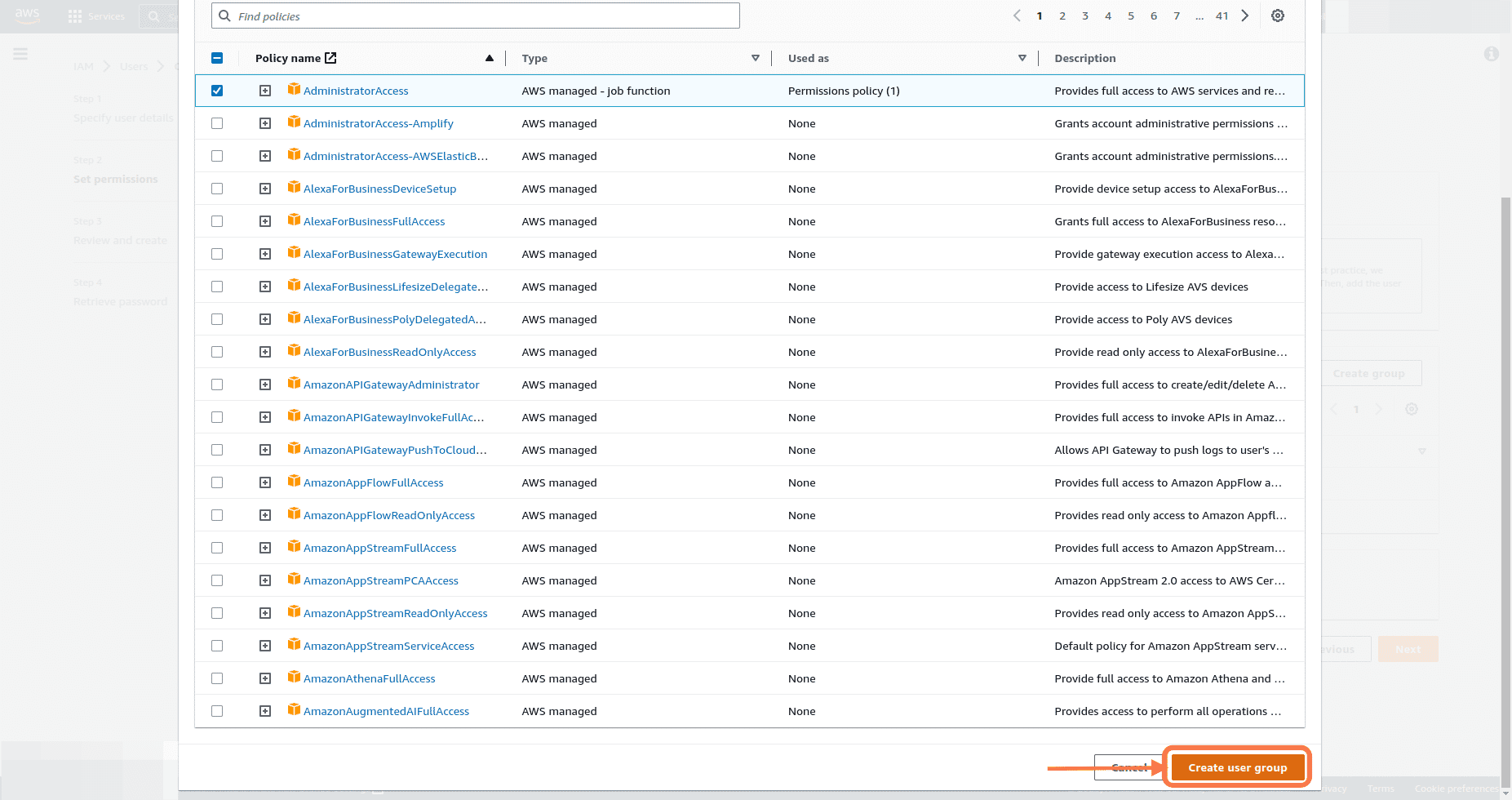Click the AmazonAppFlowFullAccess policy cube icon
This screenshot has height=800, width=1512.
(294, 481)
